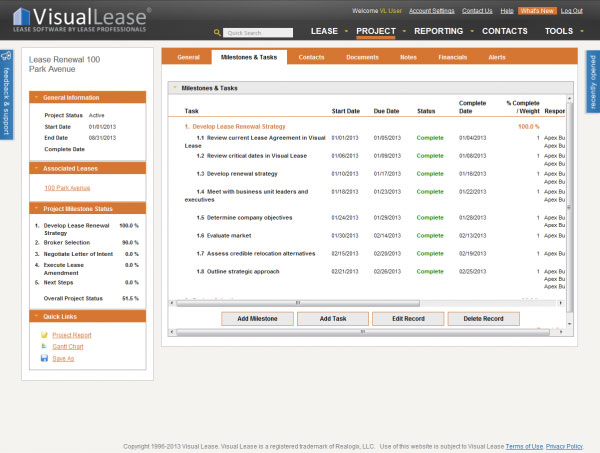The width and height of the screenshot is (600, 453).
Task: Open the Help link
Action: (507, 11)
